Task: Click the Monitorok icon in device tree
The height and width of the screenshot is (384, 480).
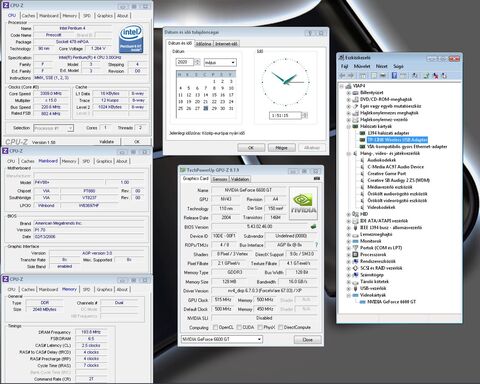Action: click(x=355, y=241)
